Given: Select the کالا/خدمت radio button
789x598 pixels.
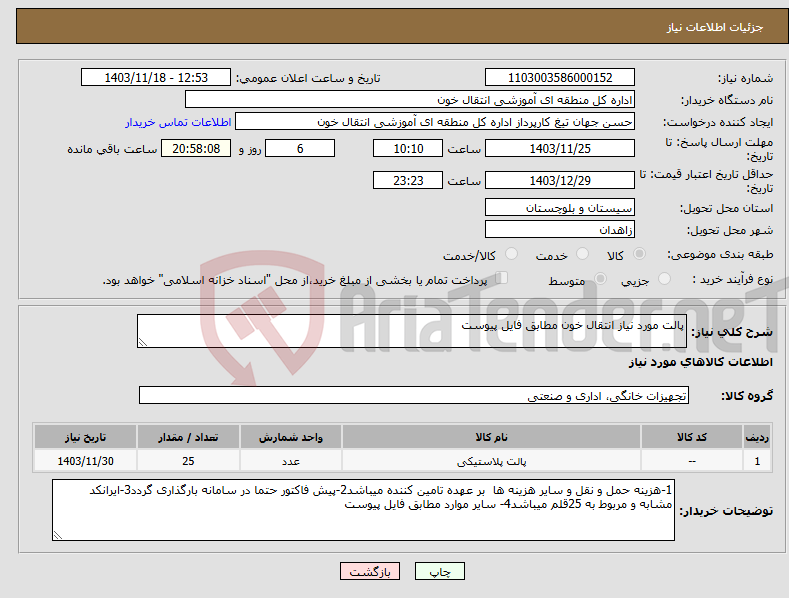Looking at the screenshot, I should (511, 254).
